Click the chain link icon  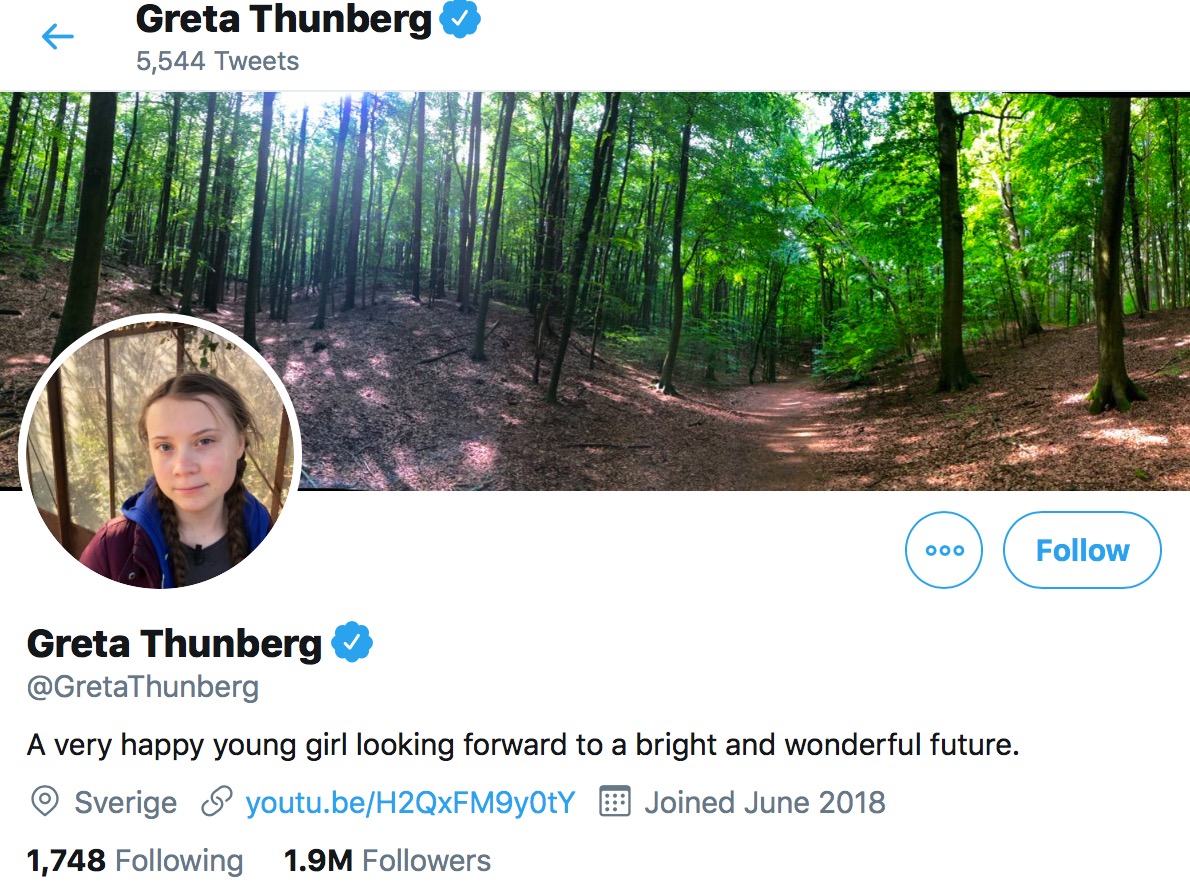217,802
